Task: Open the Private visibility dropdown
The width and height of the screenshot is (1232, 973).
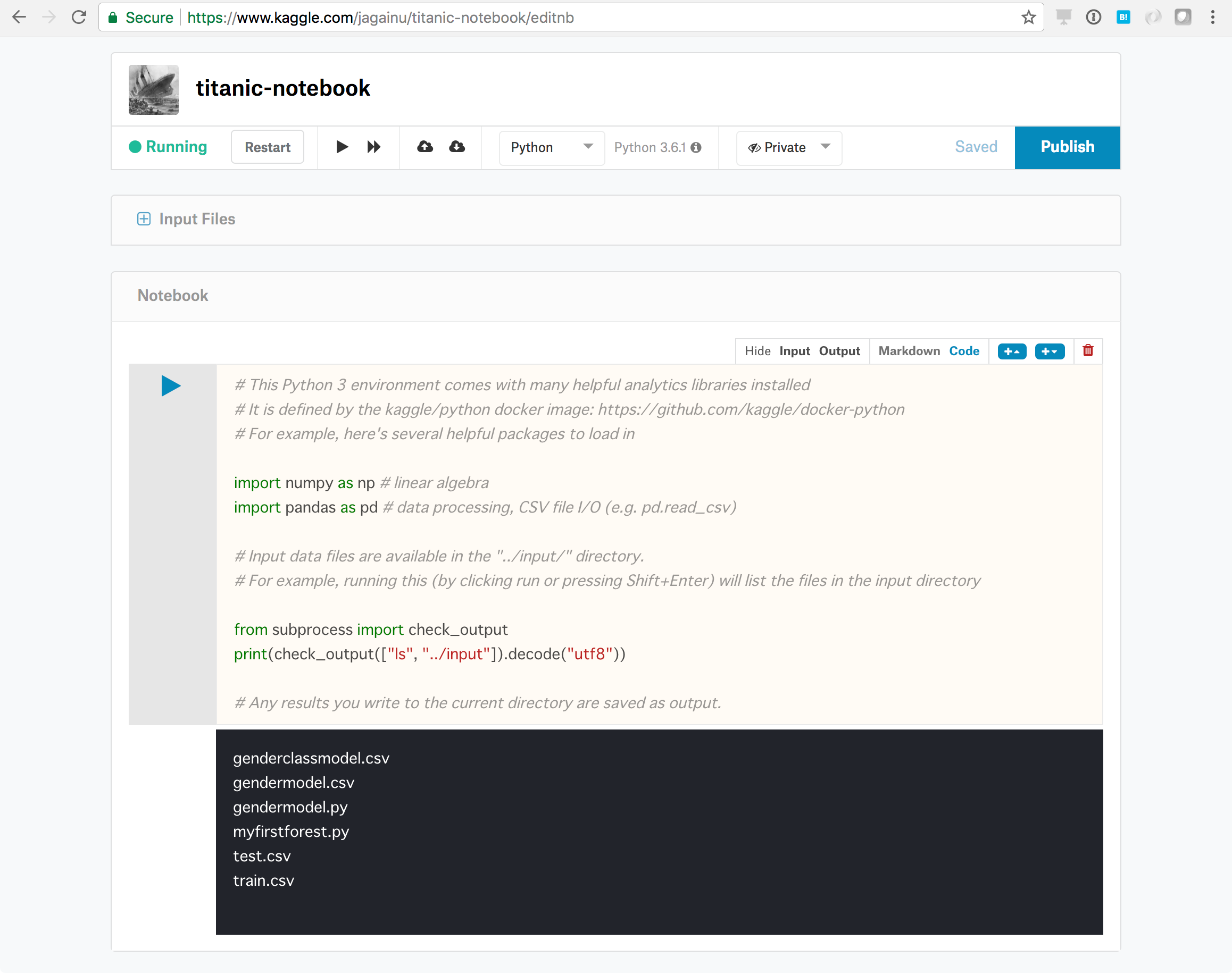Action: tap(789, 148)
